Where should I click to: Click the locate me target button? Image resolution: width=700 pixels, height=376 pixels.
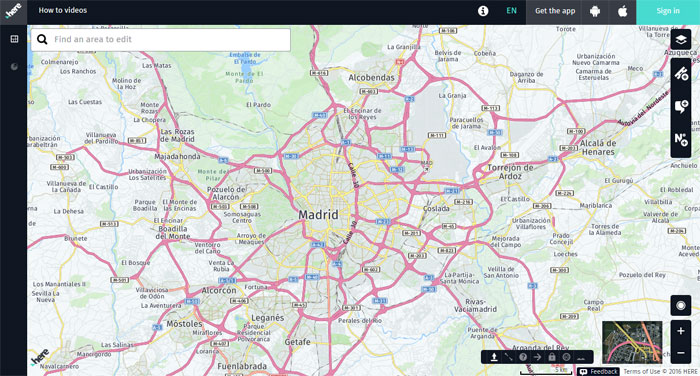click(681, 305)
